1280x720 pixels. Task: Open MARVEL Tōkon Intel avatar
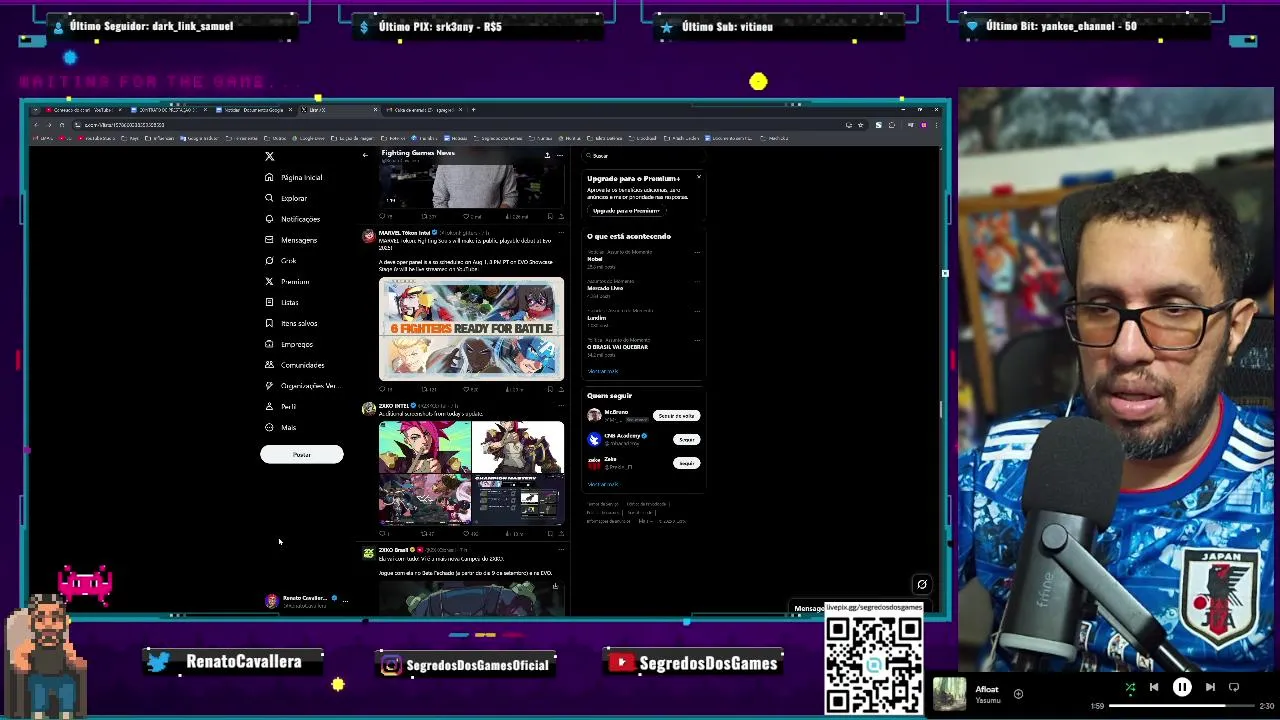pos(369,236)
